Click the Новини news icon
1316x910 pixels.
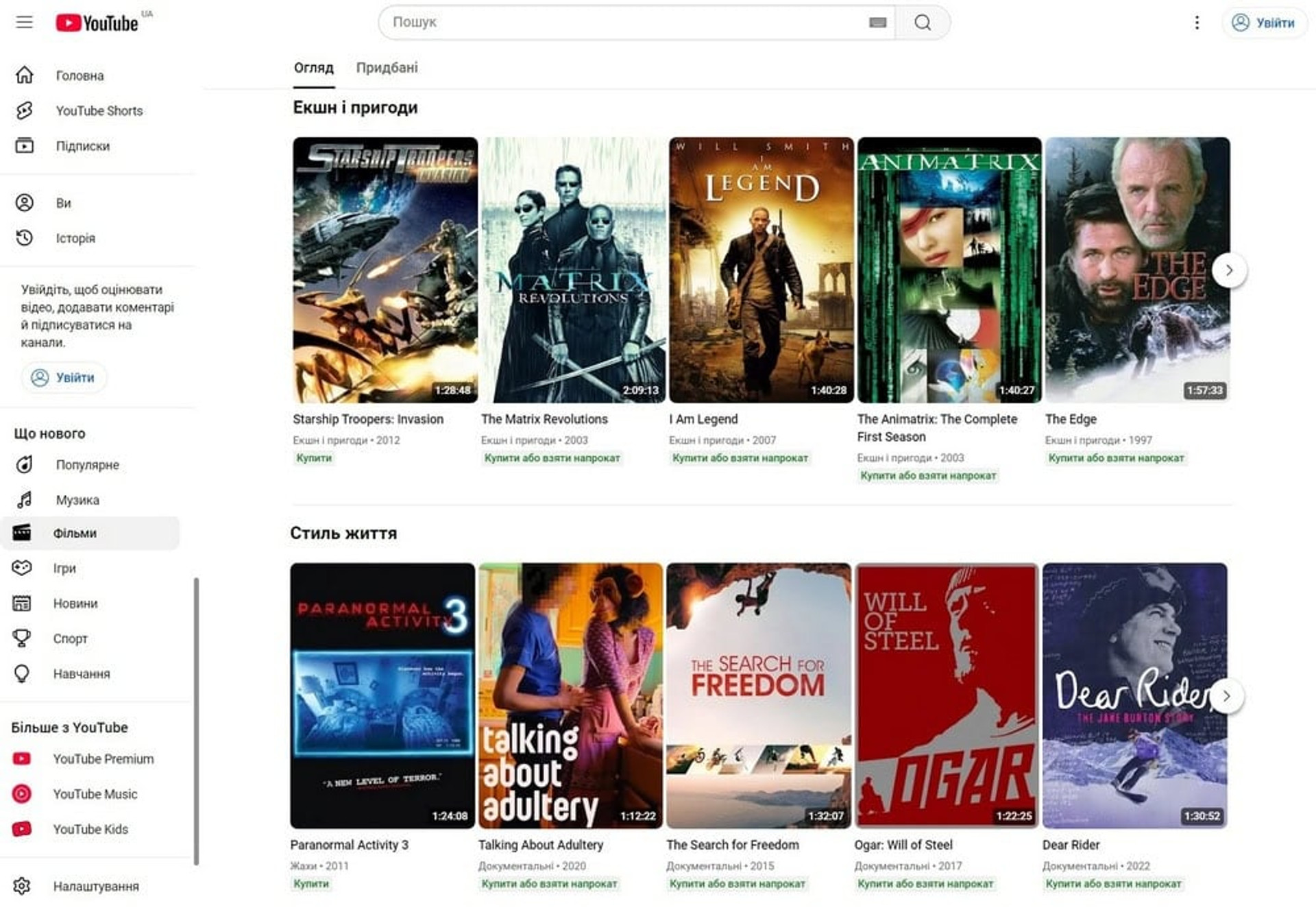(22, 603)
